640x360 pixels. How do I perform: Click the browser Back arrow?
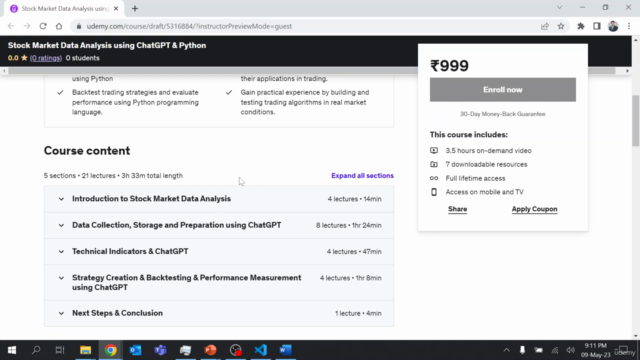(11, 26)
